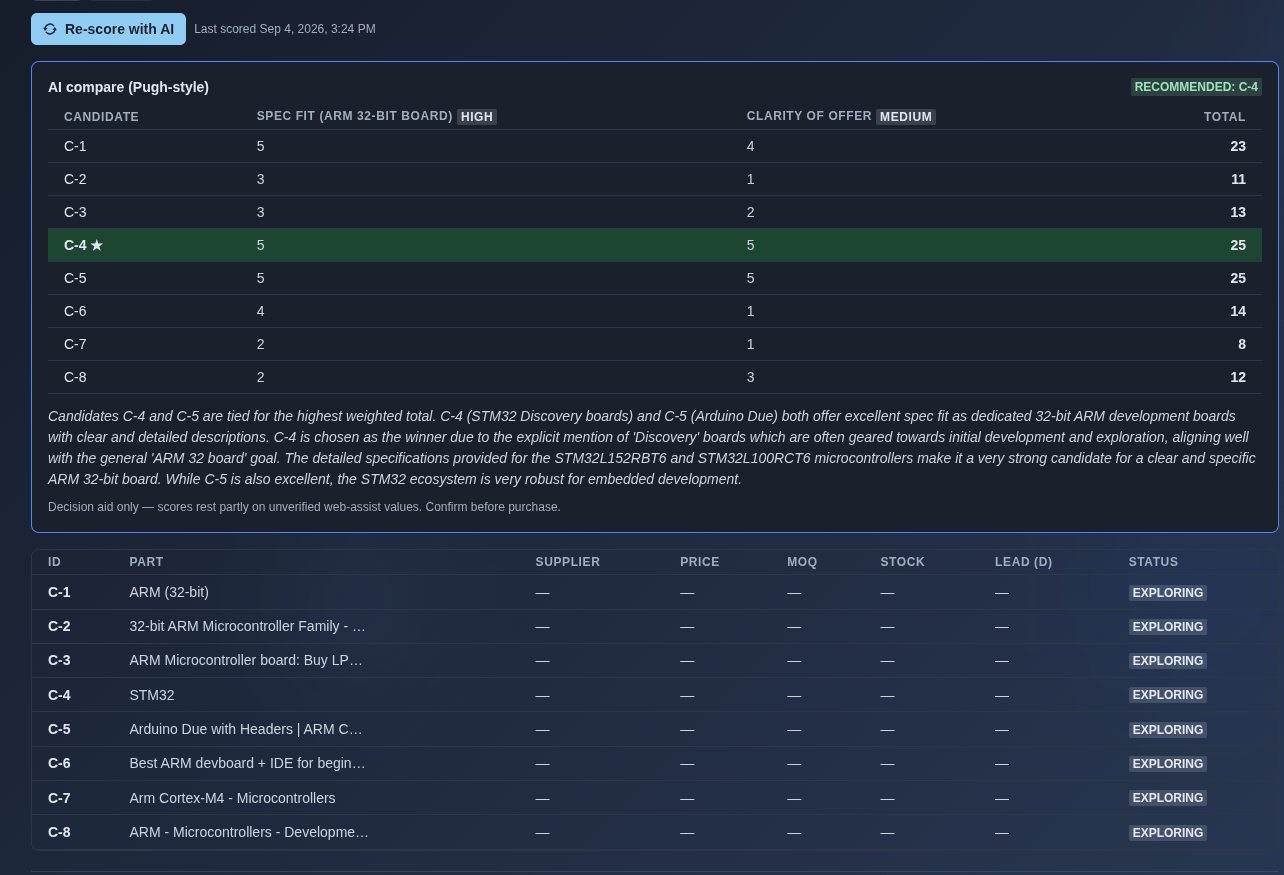Image resolution: width=1284 pixels, height=875 pixels.
Task: Select the C-3 row in the Pugh compare table
Action: click(655, 212)
